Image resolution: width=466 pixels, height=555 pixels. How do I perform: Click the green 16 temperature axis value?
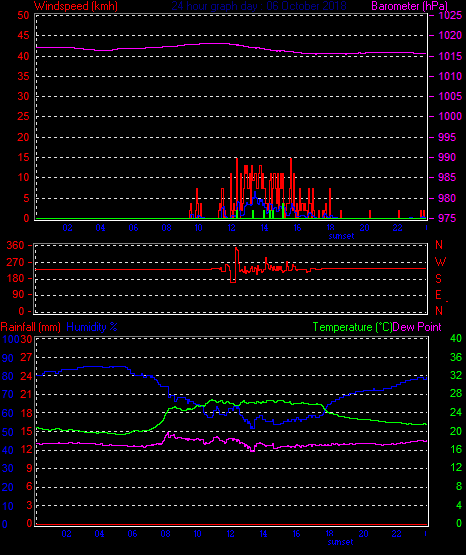pyautogui.click(x=456, y=450)
